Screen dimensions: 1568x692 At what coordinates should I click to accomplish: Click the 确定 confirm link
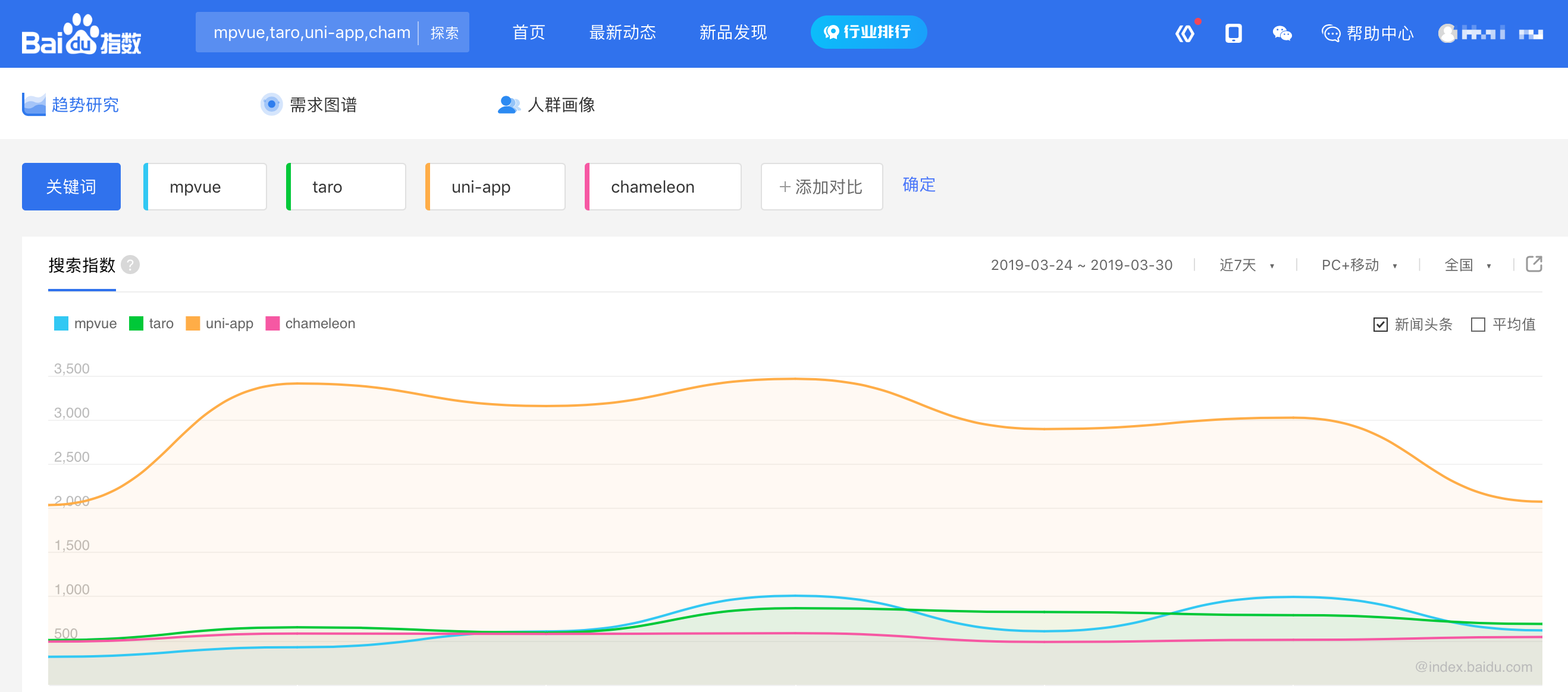coord(918,185)
